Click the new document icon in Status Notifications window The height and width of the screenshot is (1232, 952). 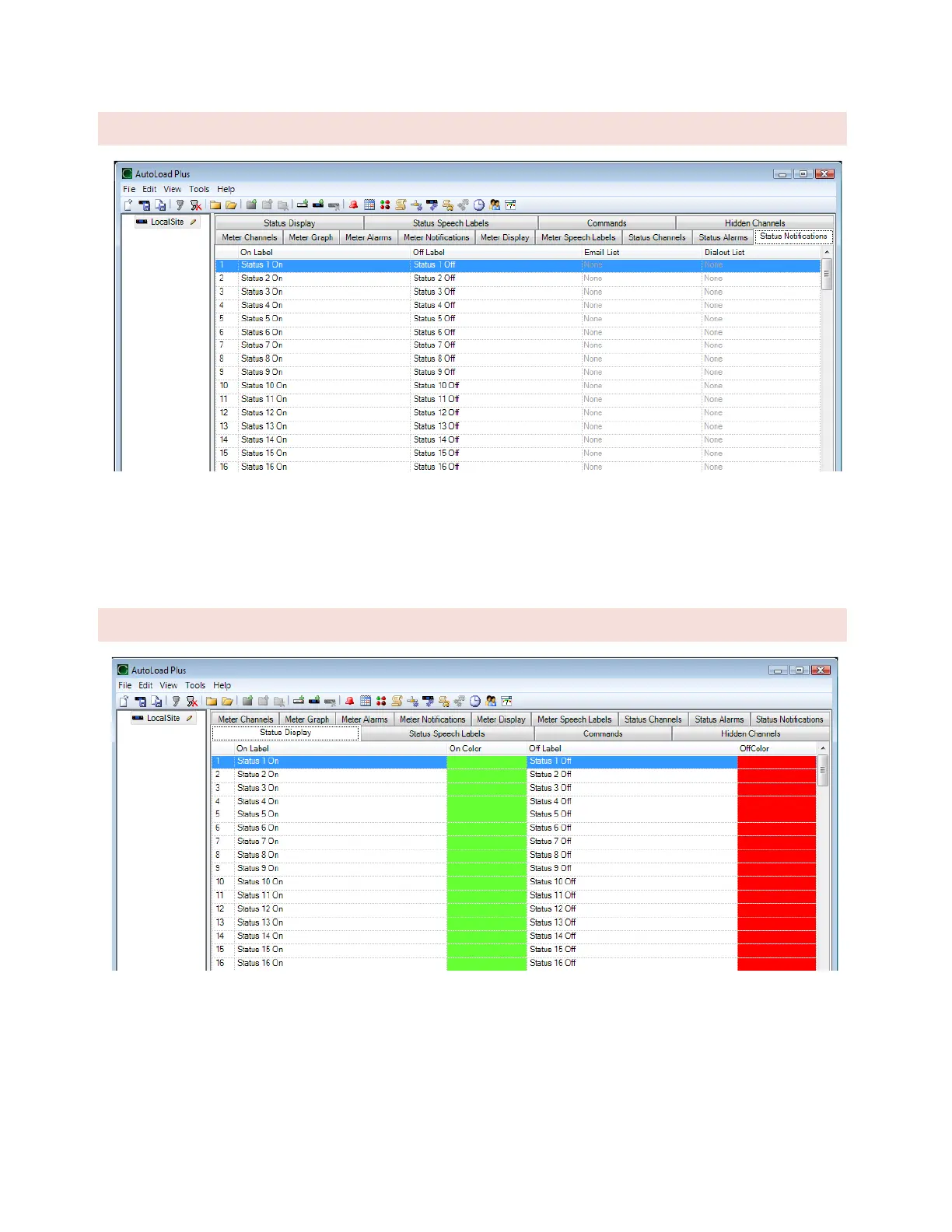tap(128, 205)
